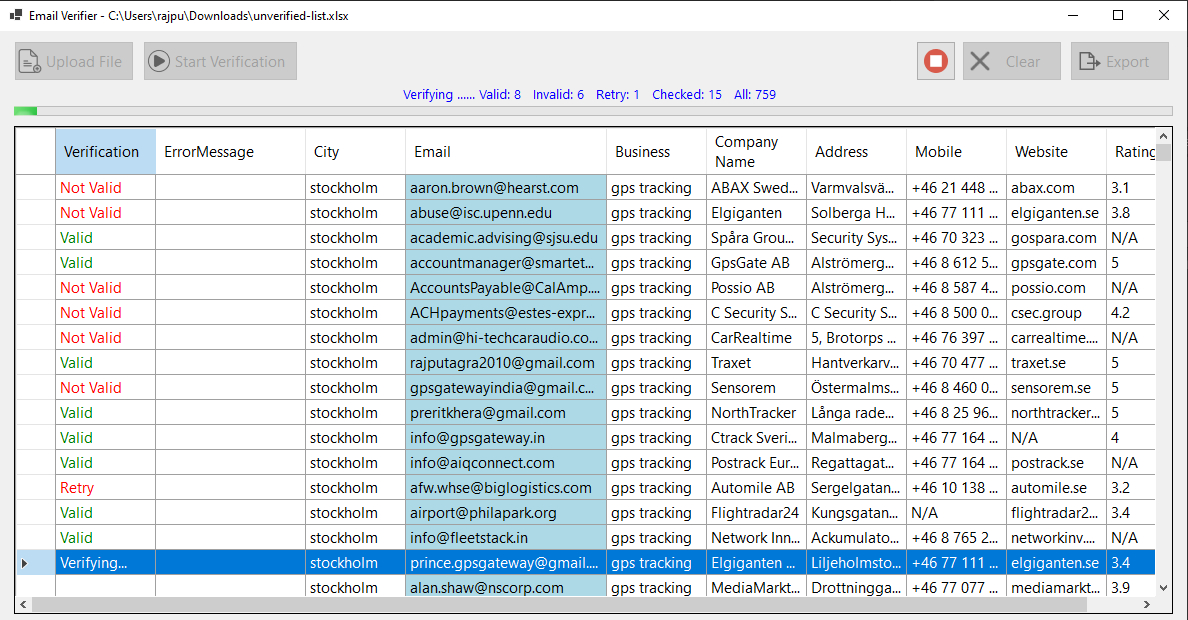The width and height of the screenshot is (1188, 620).
Task: Click the row indicator arrow of Verifying row
Action: [x=24, y=563]
